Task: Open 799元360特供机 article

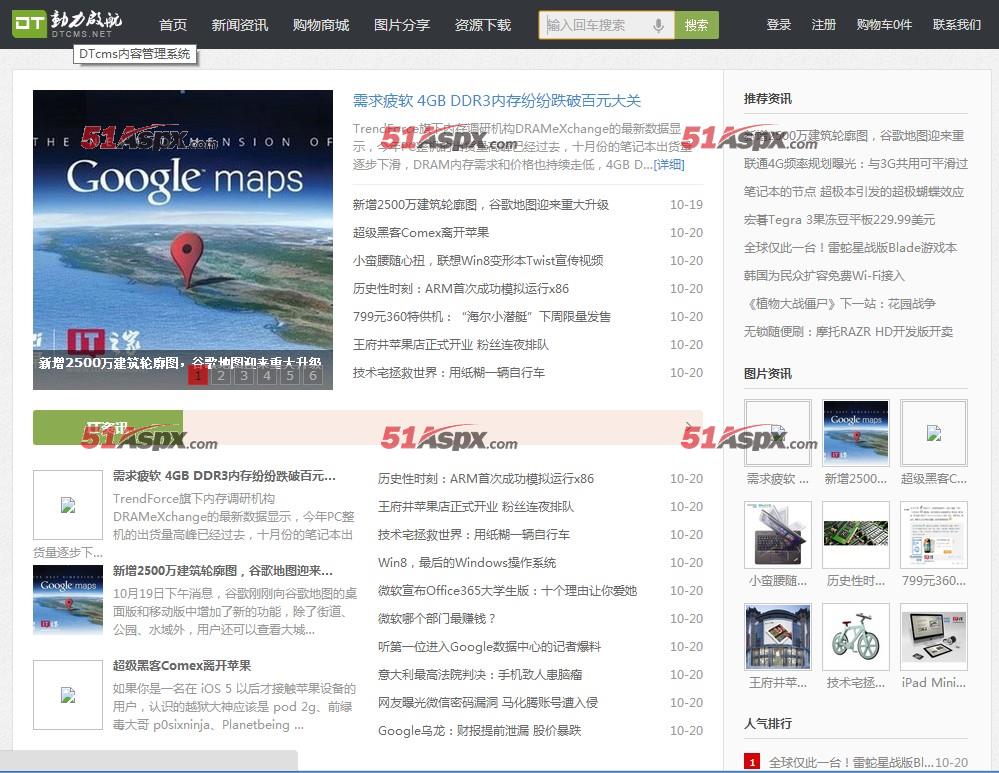Action: (482, 317)
